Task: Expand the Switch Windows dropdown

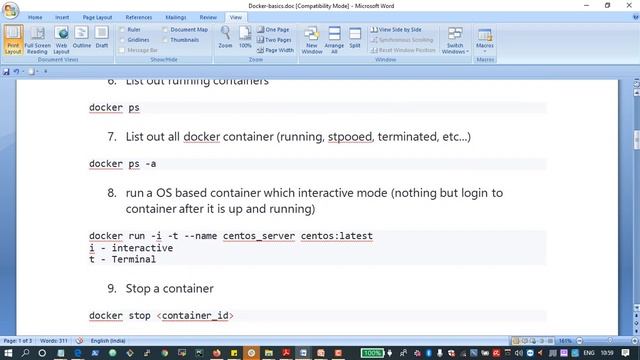Action: coord(455,40)
